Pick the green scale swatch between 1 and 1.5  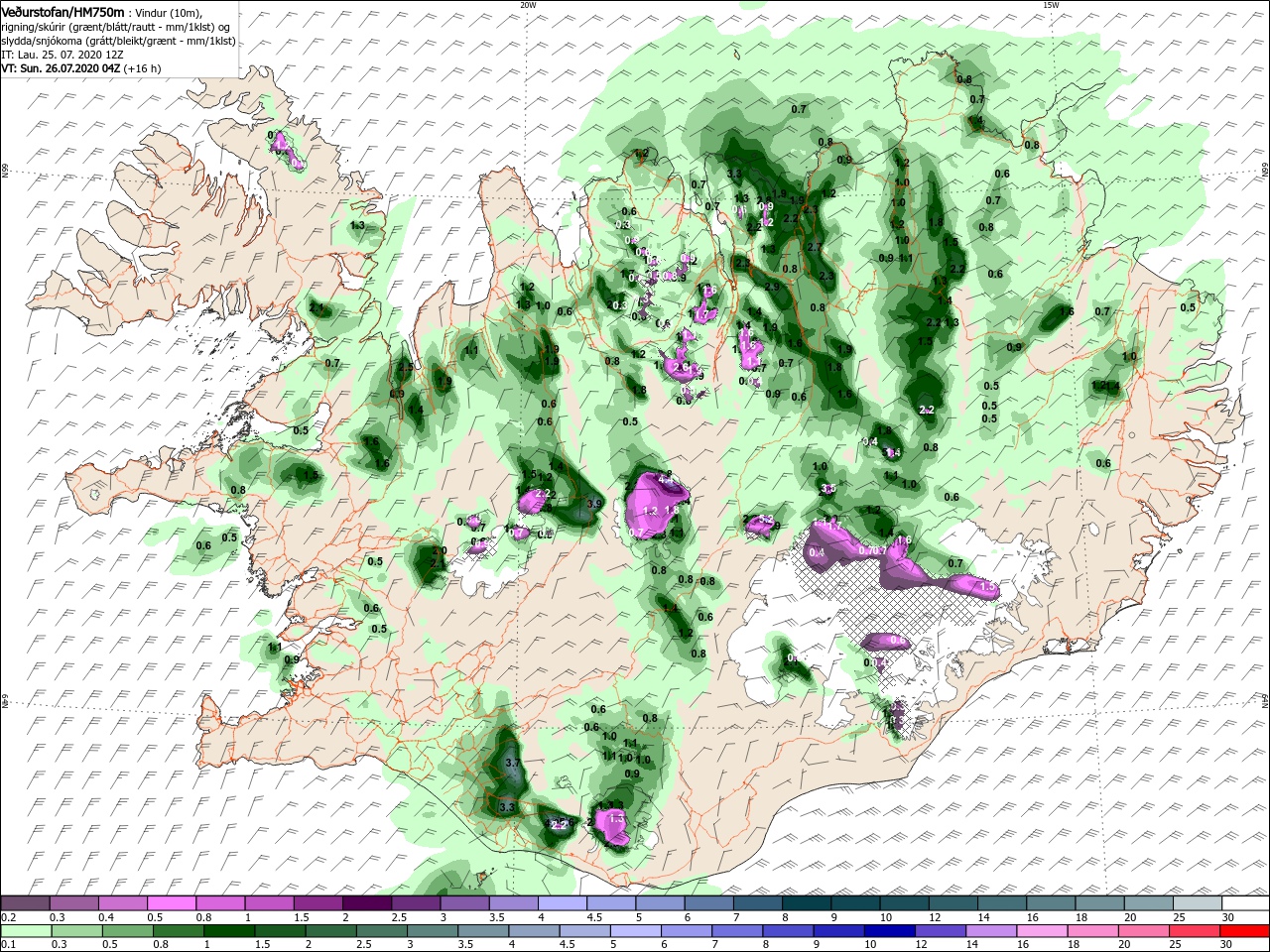(230, 931)
